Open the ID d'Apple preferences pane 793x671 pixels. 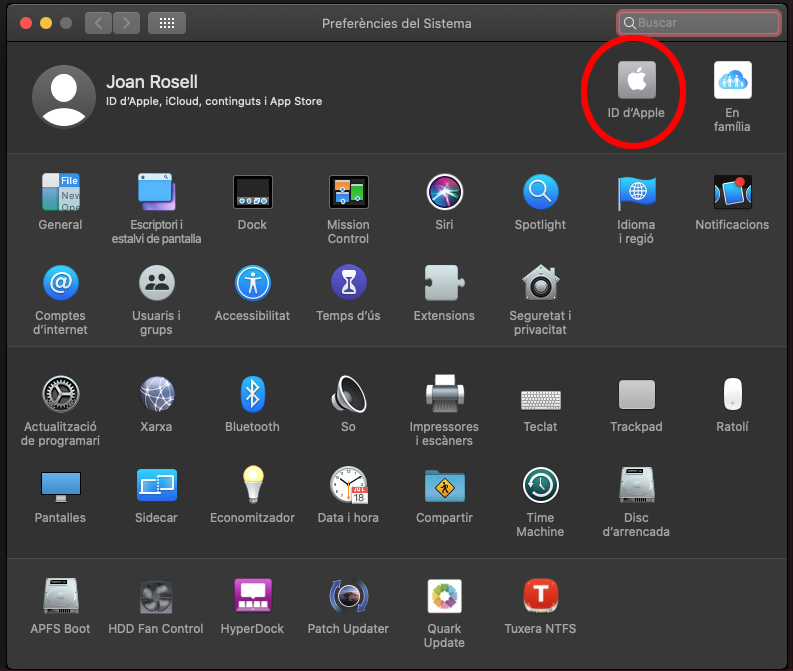tap(635, 80)
